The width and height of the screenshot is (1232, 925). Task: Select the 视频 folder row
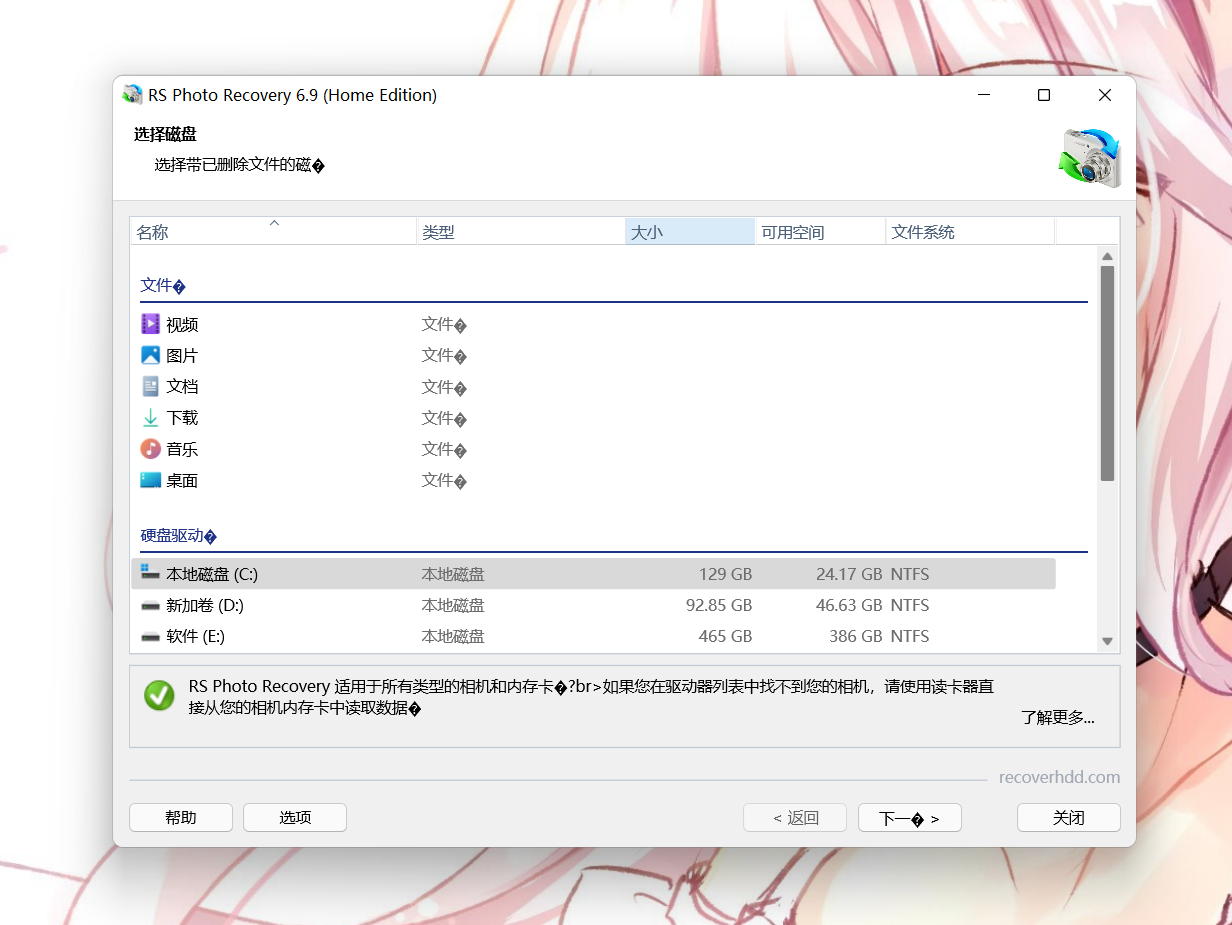pyautogui.click(x=593, y=324)
